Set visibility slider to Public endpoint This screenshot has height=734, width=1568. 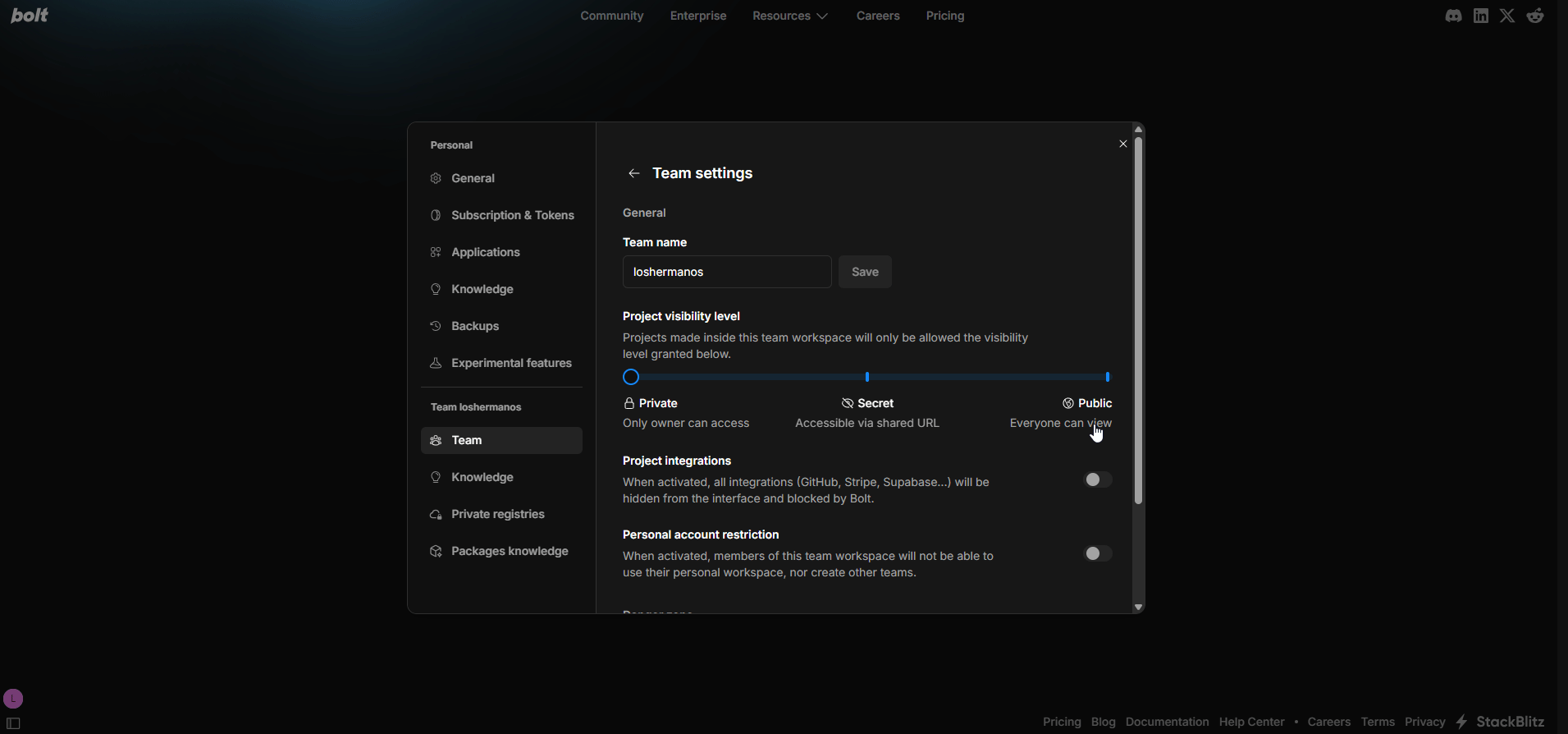click(x=1108, y=377)
